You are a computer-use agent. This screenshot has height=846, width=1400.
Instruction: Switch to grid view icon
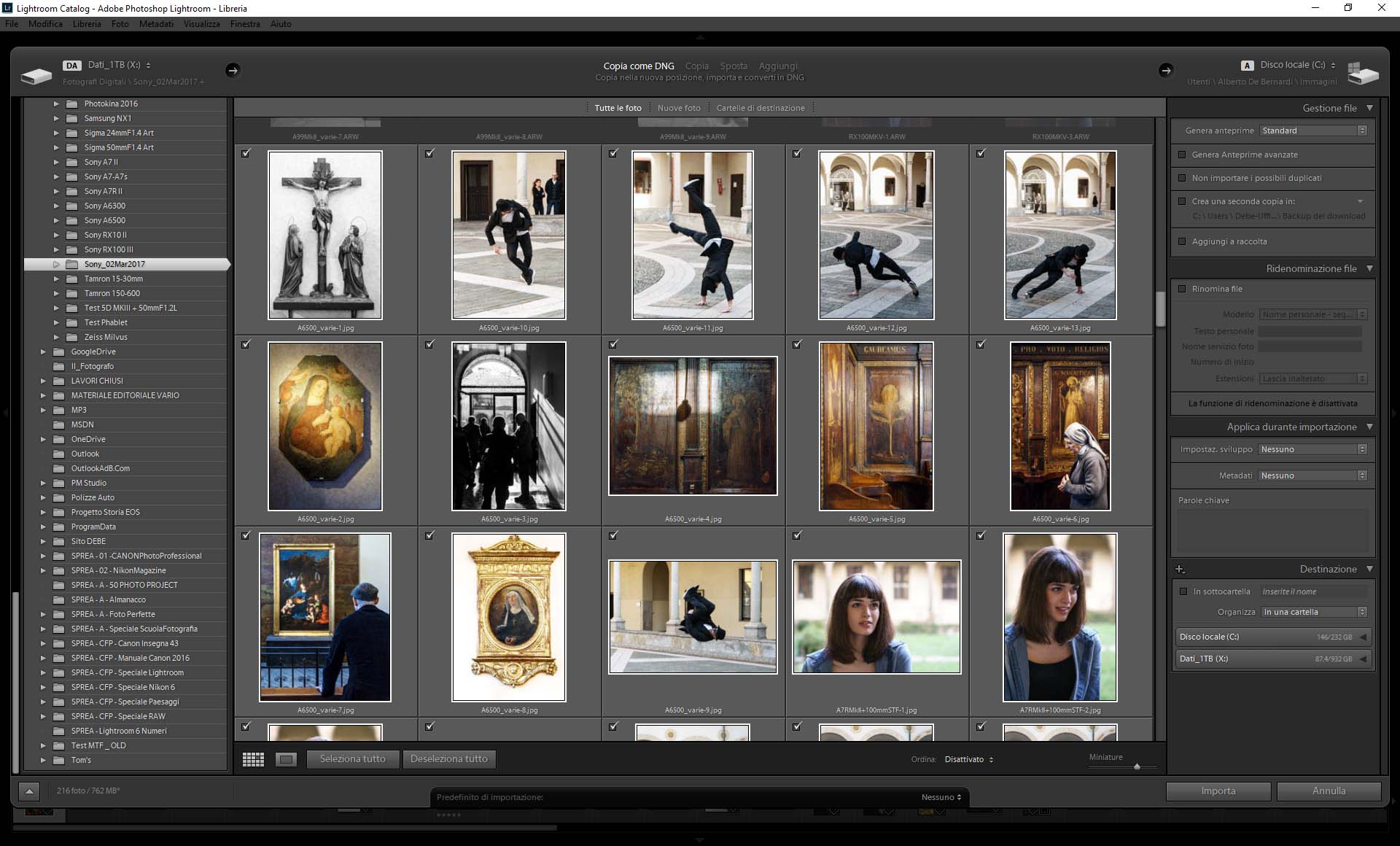click(x=253, y=759)
